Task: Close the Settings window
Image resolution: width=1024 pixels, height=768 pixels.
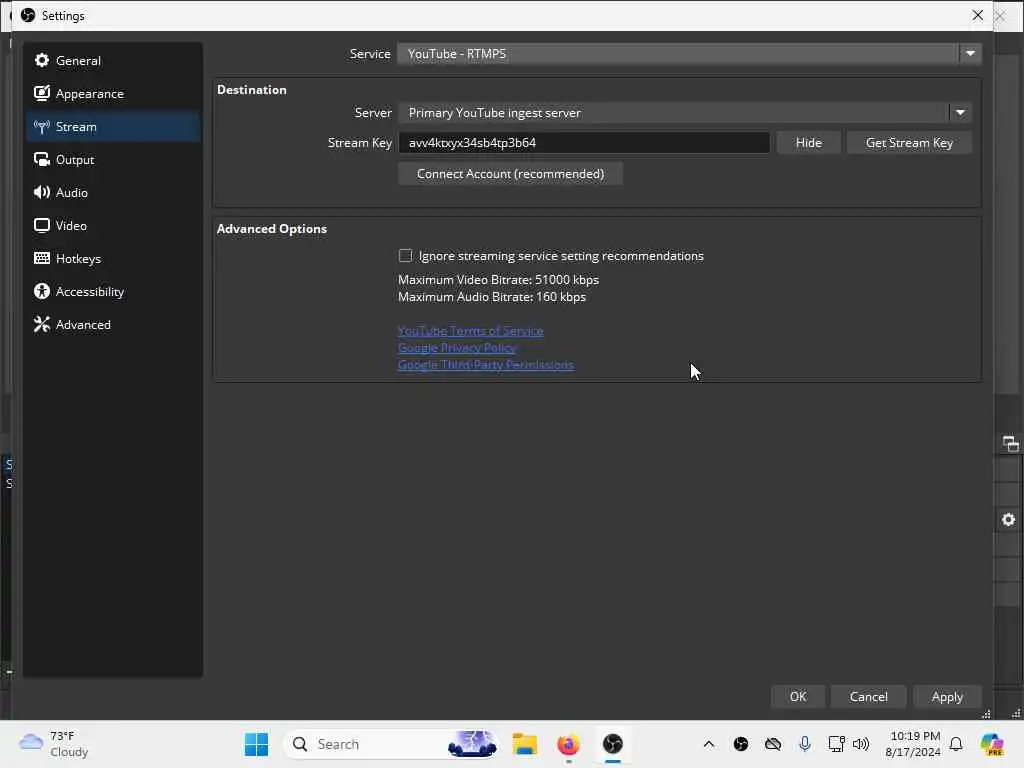Action: point(978,15)
